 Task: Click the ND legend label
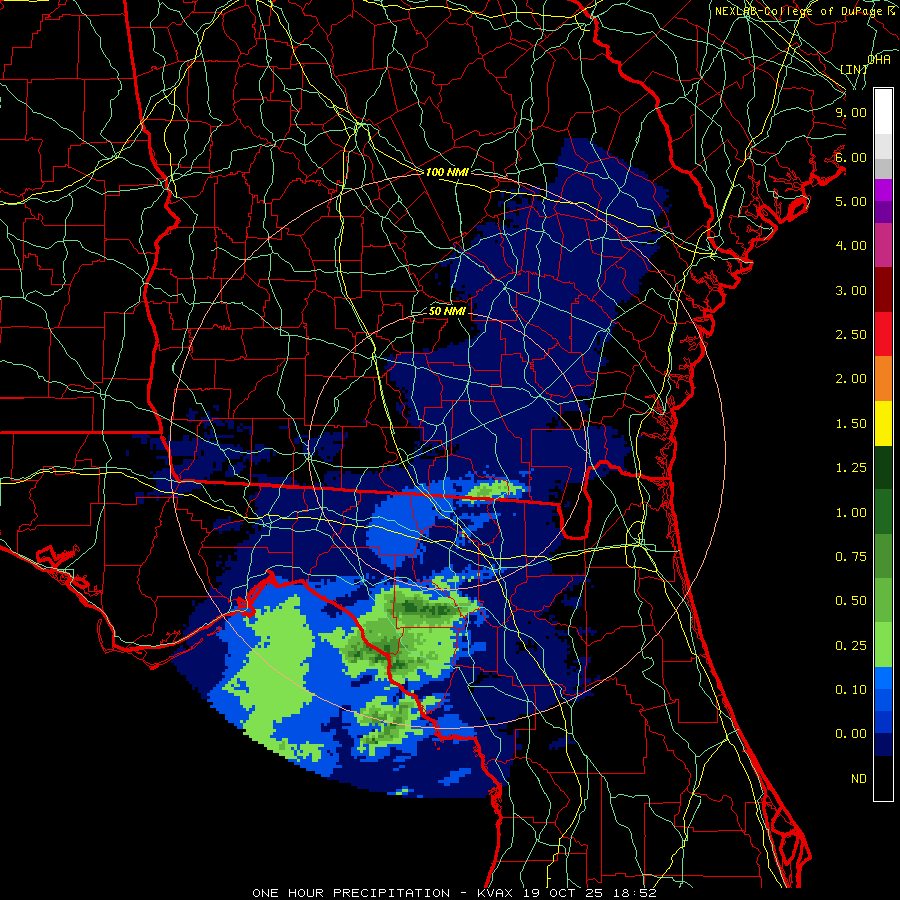(859, 779)
